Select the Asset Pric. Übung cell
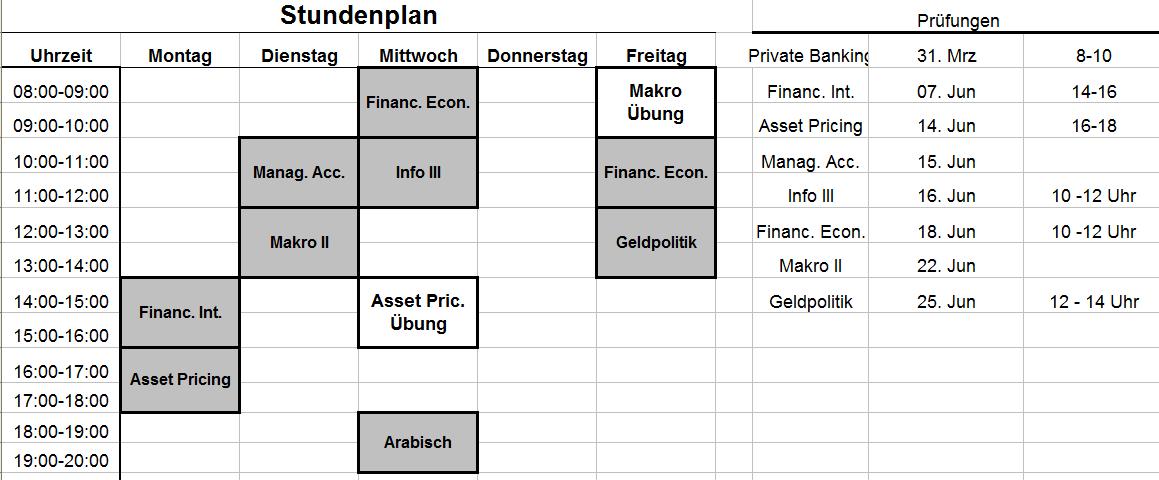 pos(418,312)
